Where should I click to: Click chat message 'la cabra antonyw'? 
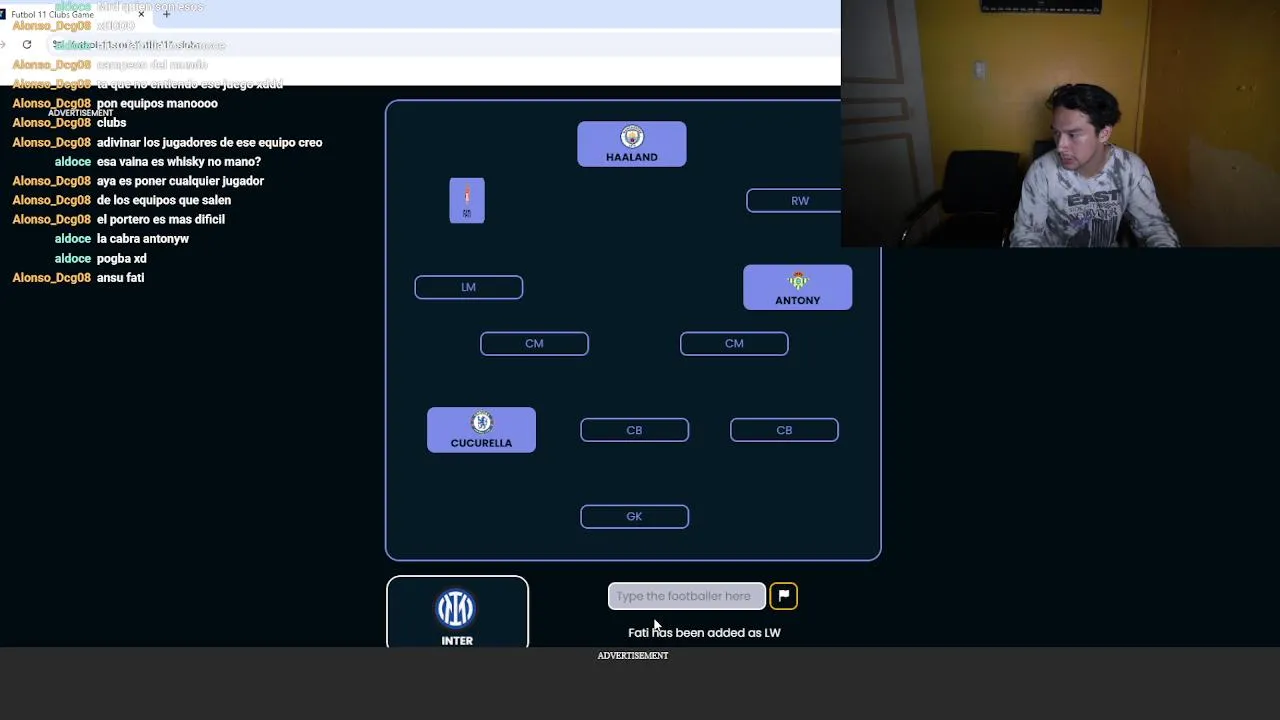[x=143, y=239]
